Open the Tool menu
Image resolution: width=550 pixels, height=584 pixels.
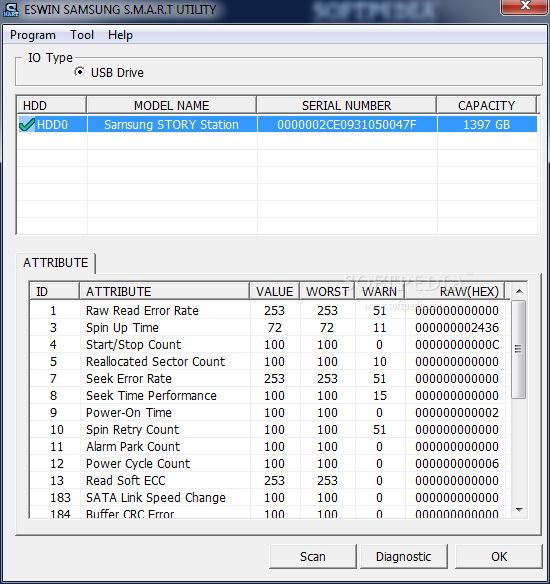(82, 35)
